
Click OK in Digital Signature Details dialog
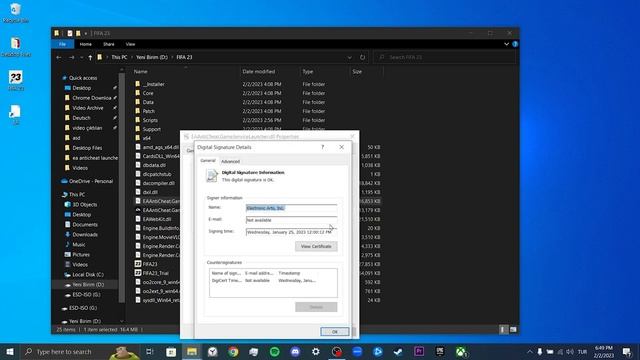click(335, 332)
